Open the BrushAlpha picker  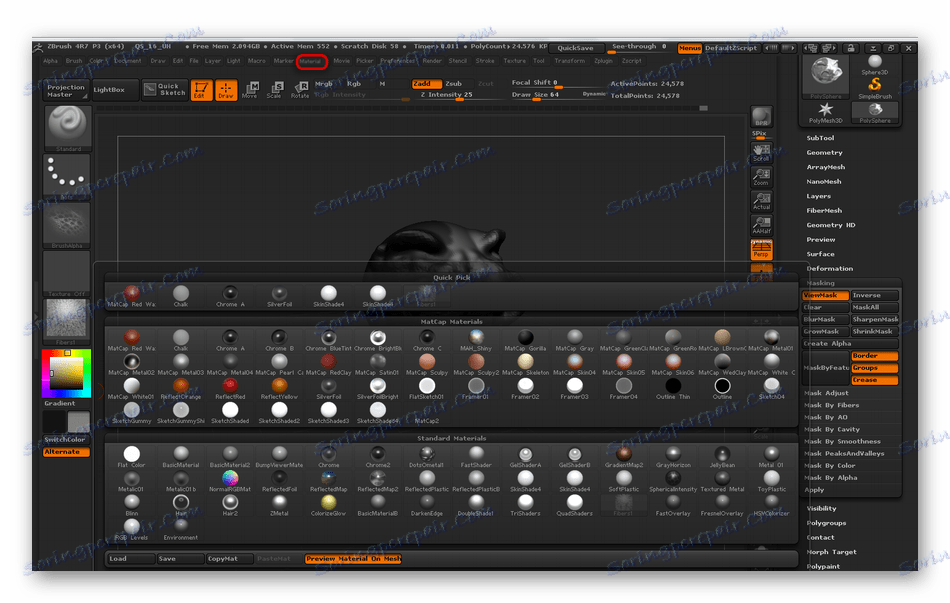tap(68, 225)
